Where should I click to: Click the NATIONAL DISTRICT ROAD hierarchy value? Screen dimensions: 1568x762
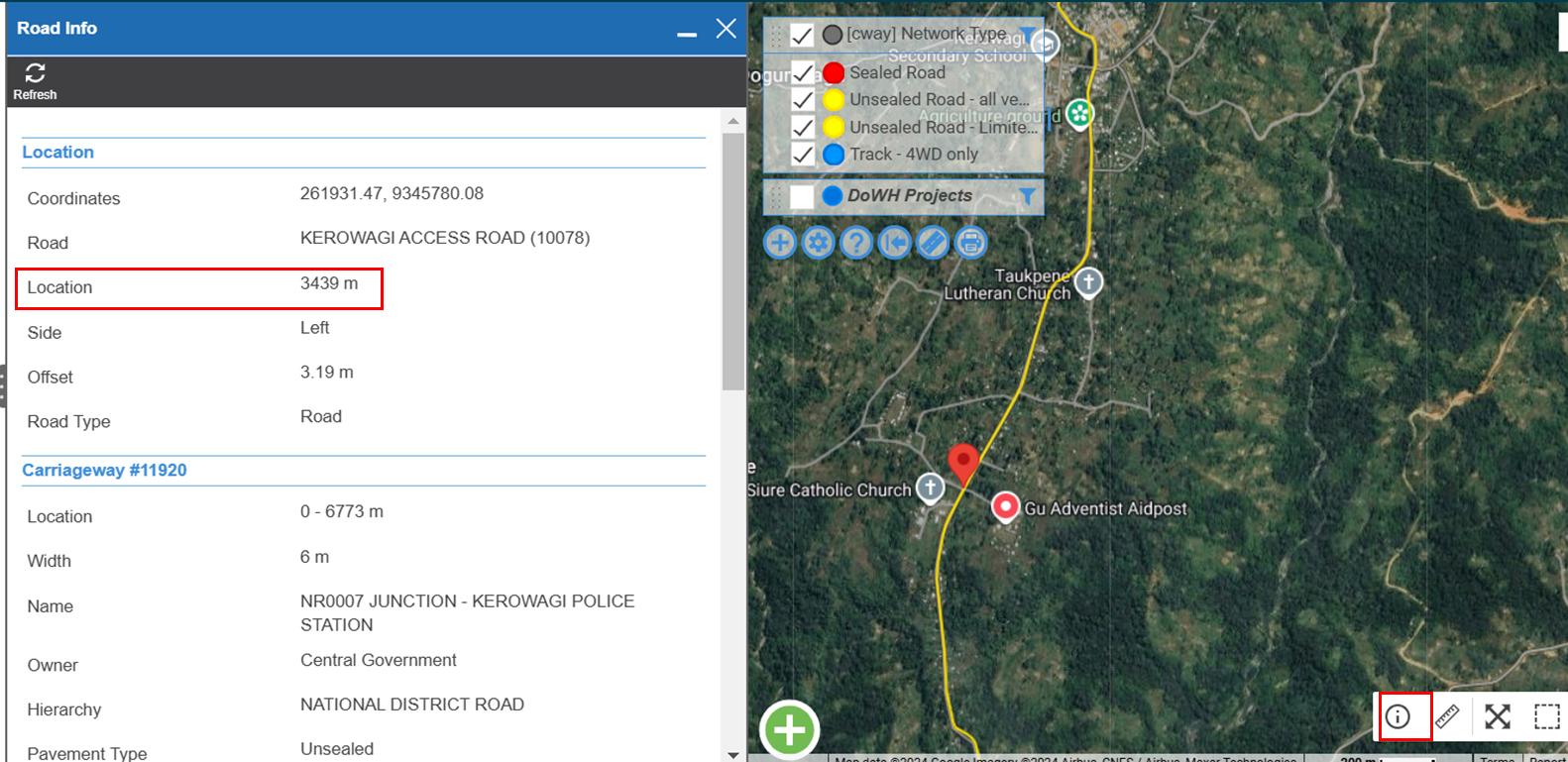(412, 705)
